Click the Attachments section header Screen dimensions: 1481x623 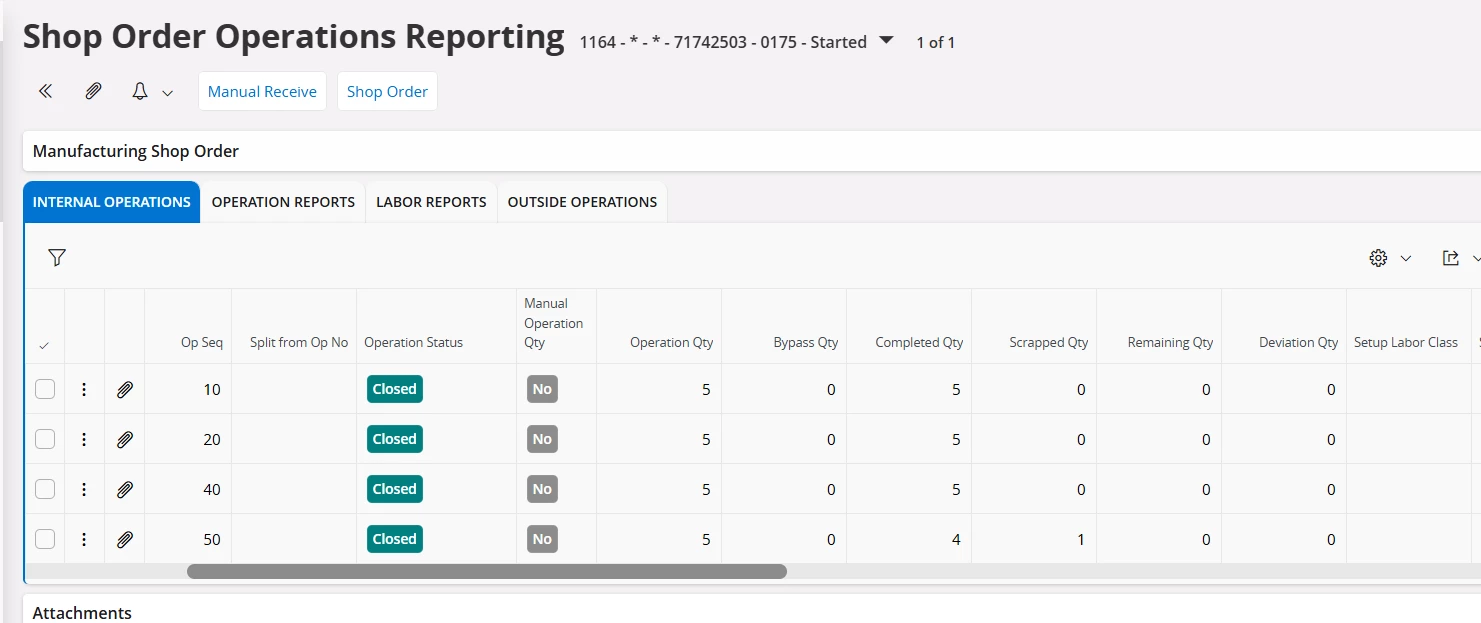(x=751, y=611)
